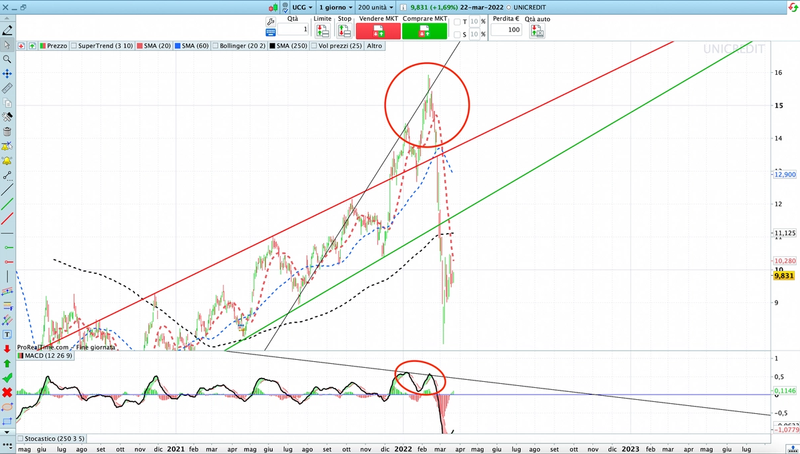Open the wrench trading settings icon
Screen dimensions: 800x454
(x=270, y=21)
